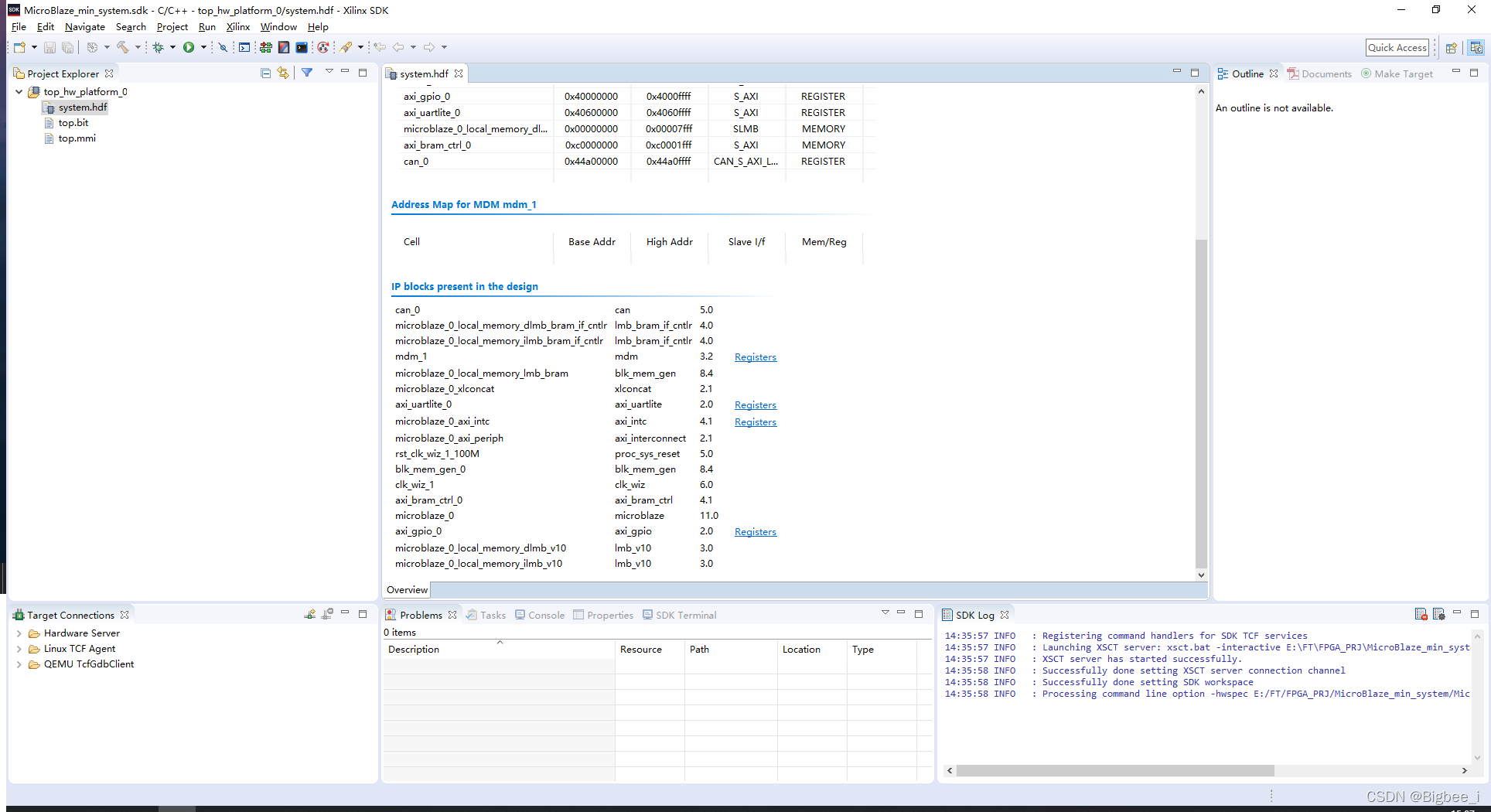This screenshot has width=1491, height=812.
Task: Open the Problems View Menu triangle
Action: (885, 612)
